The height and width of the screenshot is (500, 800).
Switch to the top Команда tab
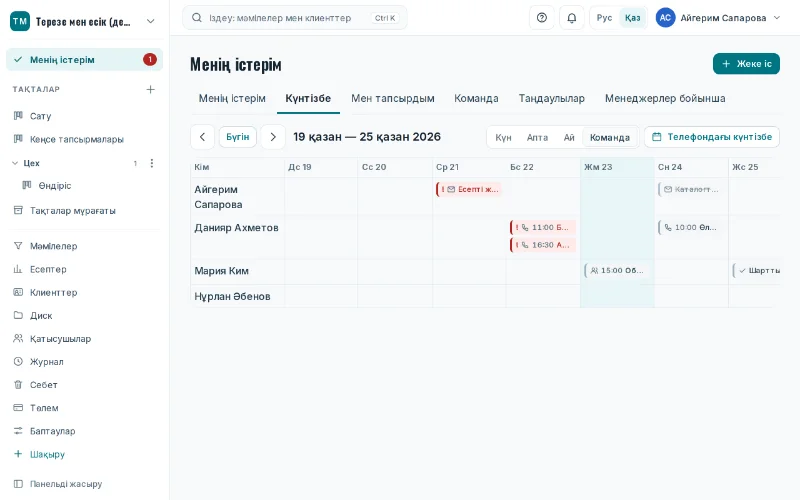476,98
